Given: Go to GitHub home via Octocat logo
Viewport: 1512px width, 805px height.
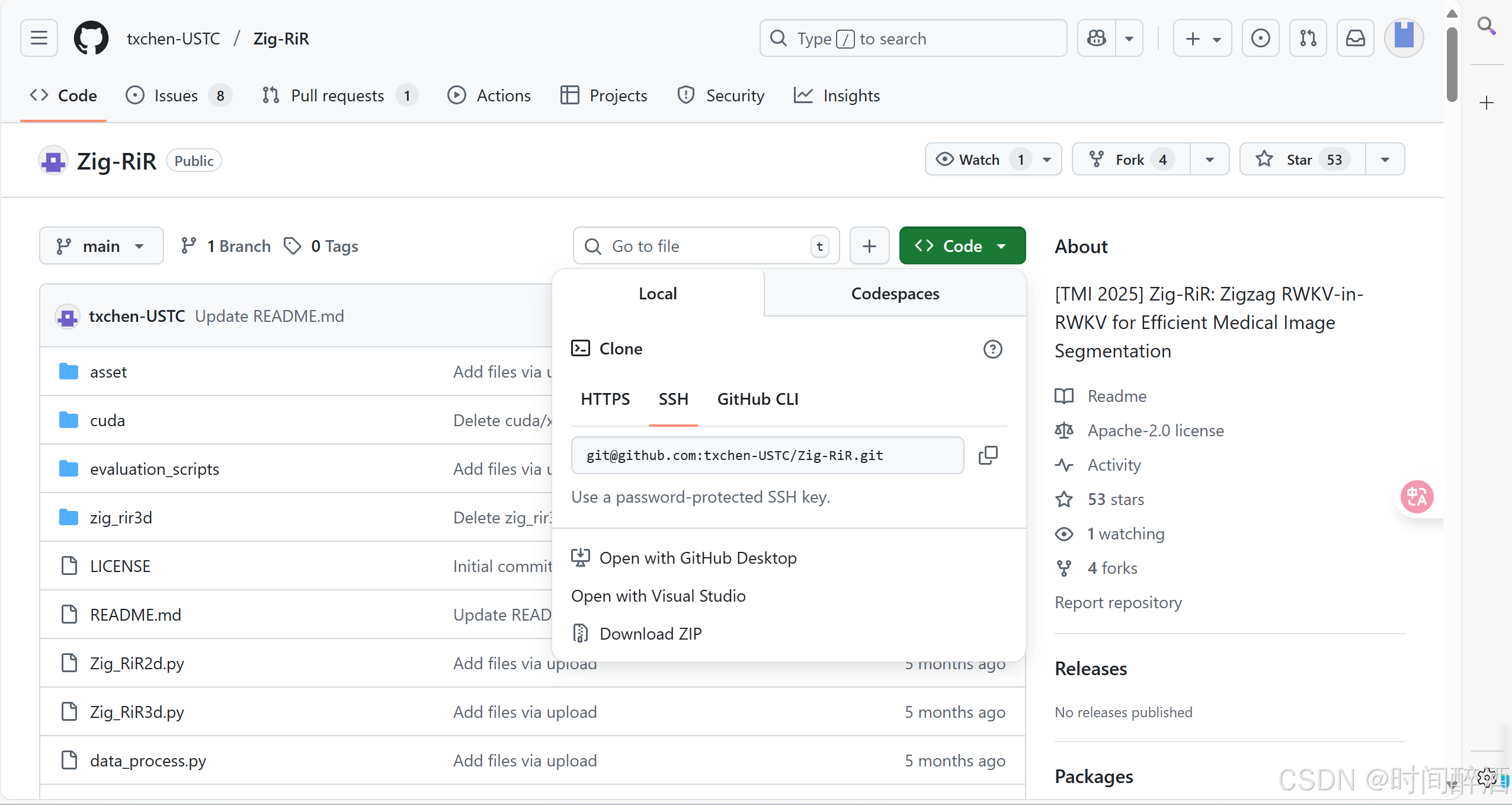Looking at the screenshot, I should pyautogui.click(x=91, y=39).
